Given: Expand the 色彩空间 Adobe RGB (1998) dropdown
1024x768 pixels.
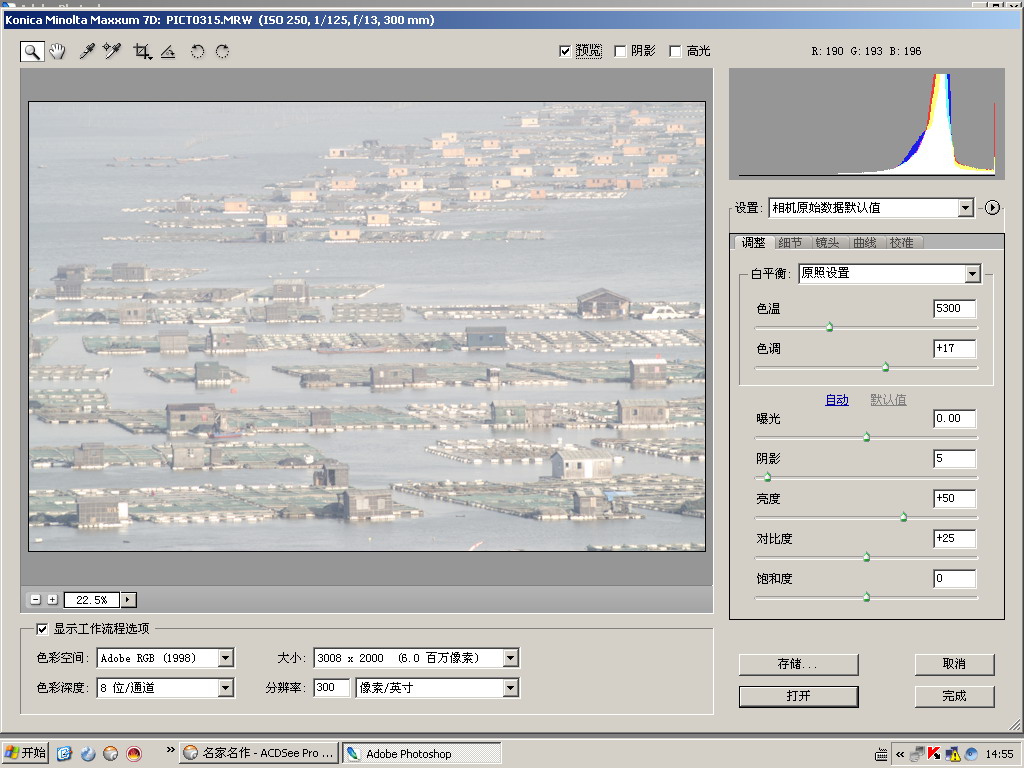Looking at the screenshot, I should pos(165,658).
